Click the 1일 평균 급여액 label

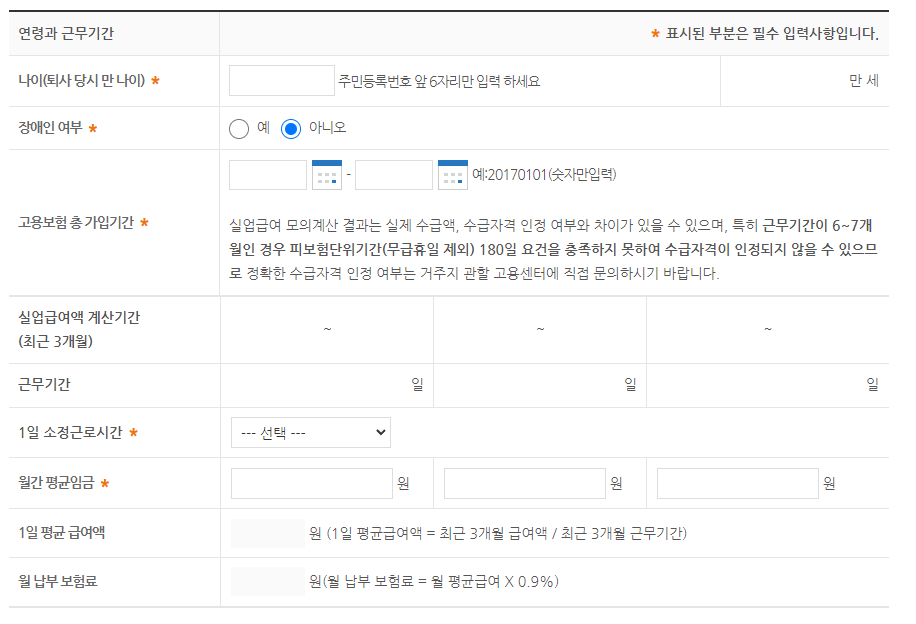click(61, 532)
